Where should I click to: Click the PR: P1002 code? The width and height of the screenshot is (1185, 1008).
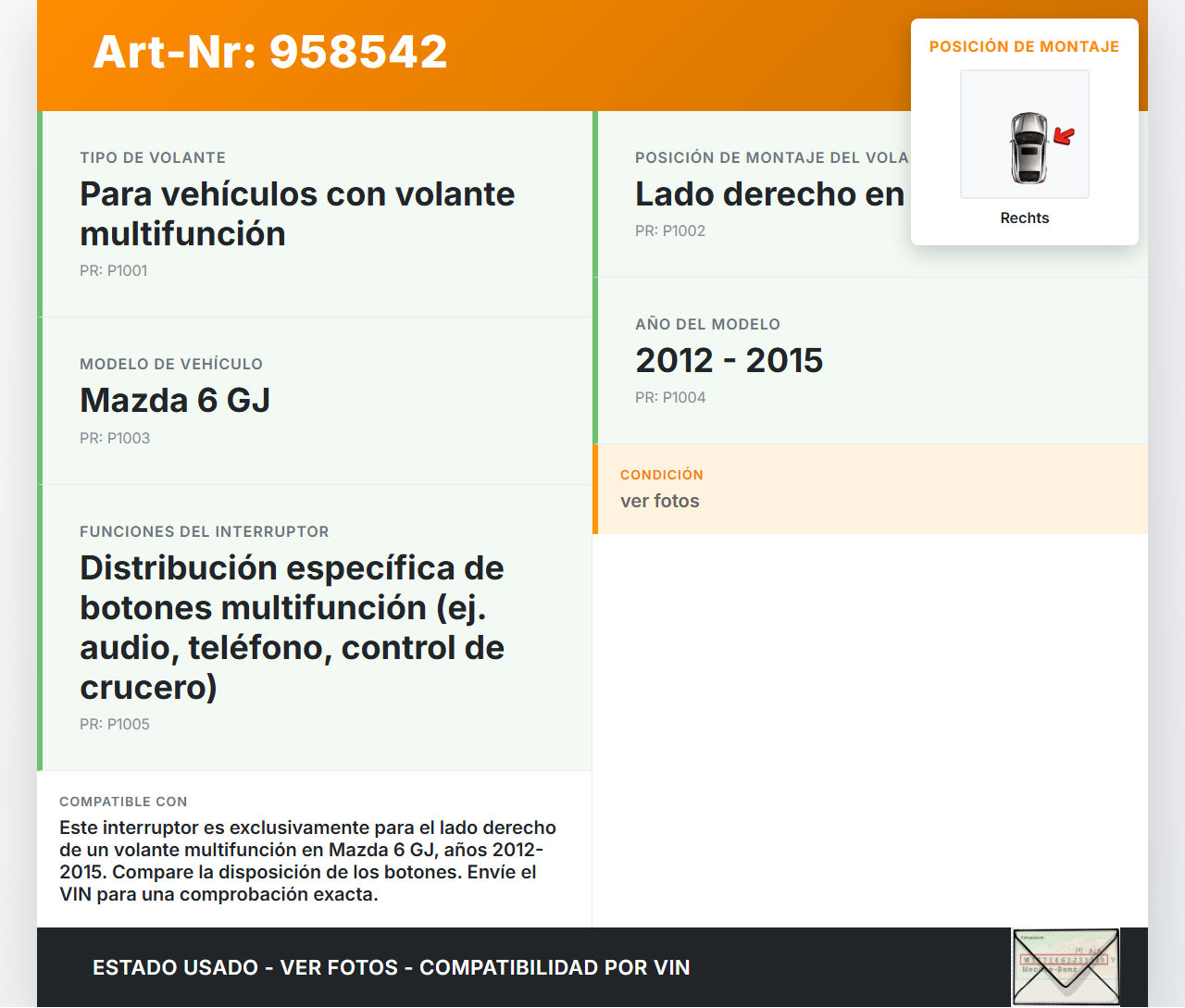point(669,231)
